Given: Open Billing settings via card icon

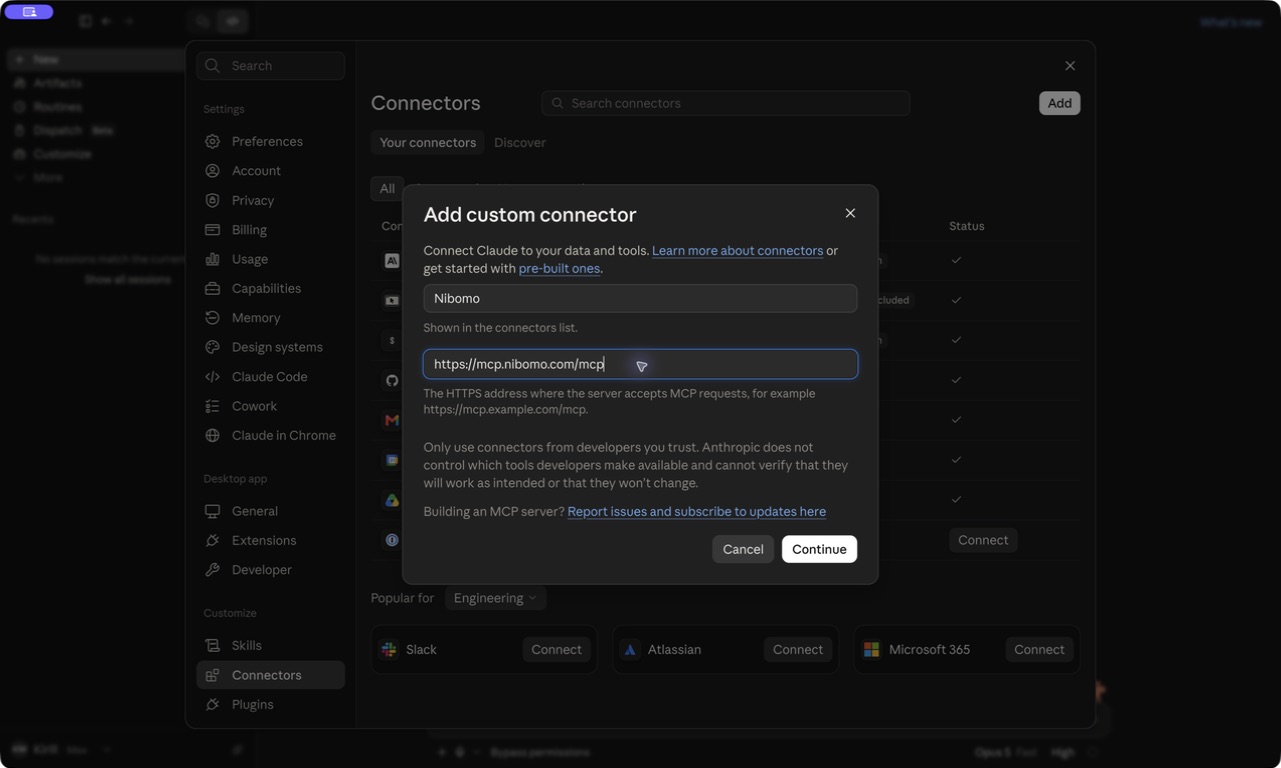Looking at the screenshot, I should [212, 229].
